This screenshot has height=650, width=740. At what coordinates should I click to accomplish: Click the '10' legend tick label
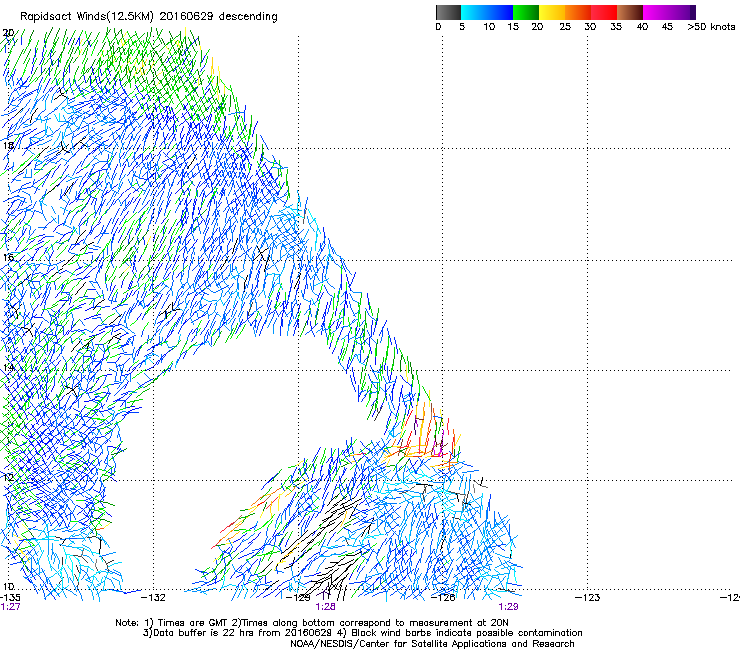[489, 27]
